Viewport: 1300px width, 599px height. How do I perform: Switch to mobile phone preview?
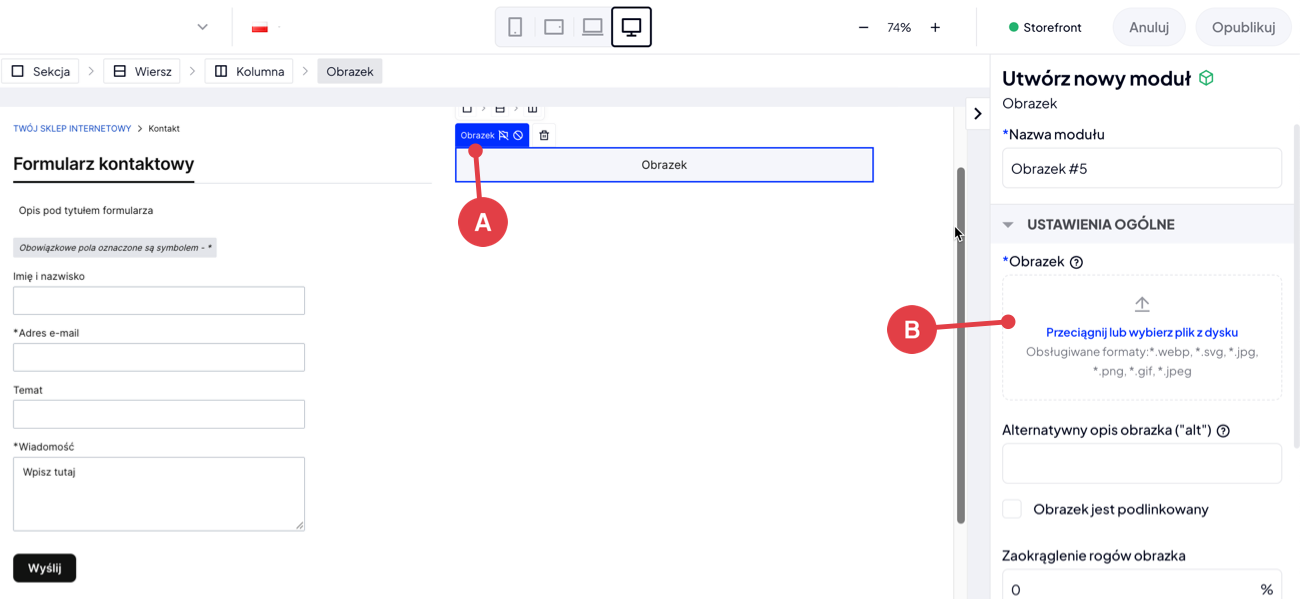click(x=515, y=27)
